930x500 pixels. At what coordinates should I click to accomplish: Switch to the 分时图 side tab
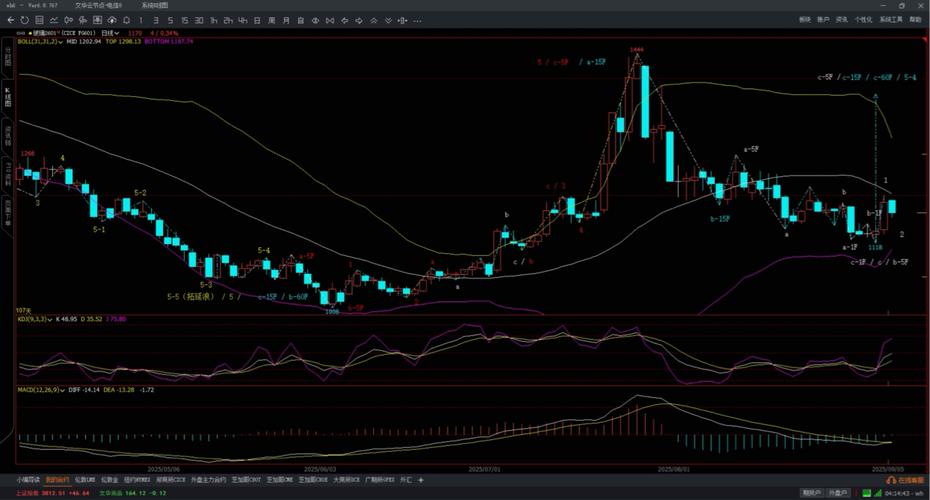(8, 55)
